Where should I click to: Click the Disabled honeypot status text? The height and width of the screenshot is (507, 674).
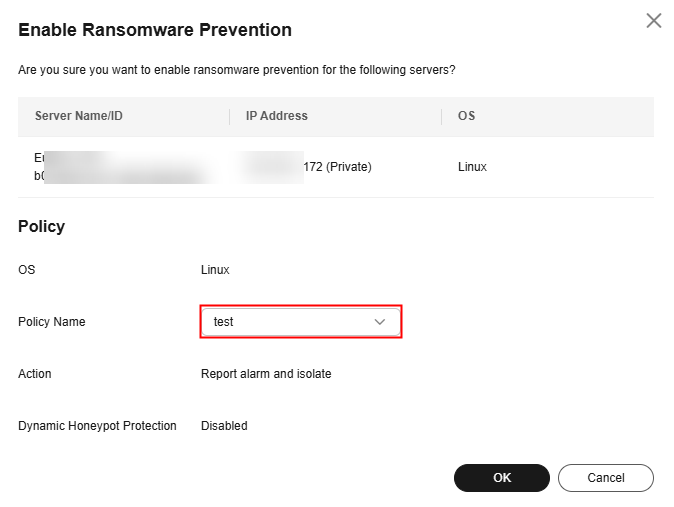(224, 426)
